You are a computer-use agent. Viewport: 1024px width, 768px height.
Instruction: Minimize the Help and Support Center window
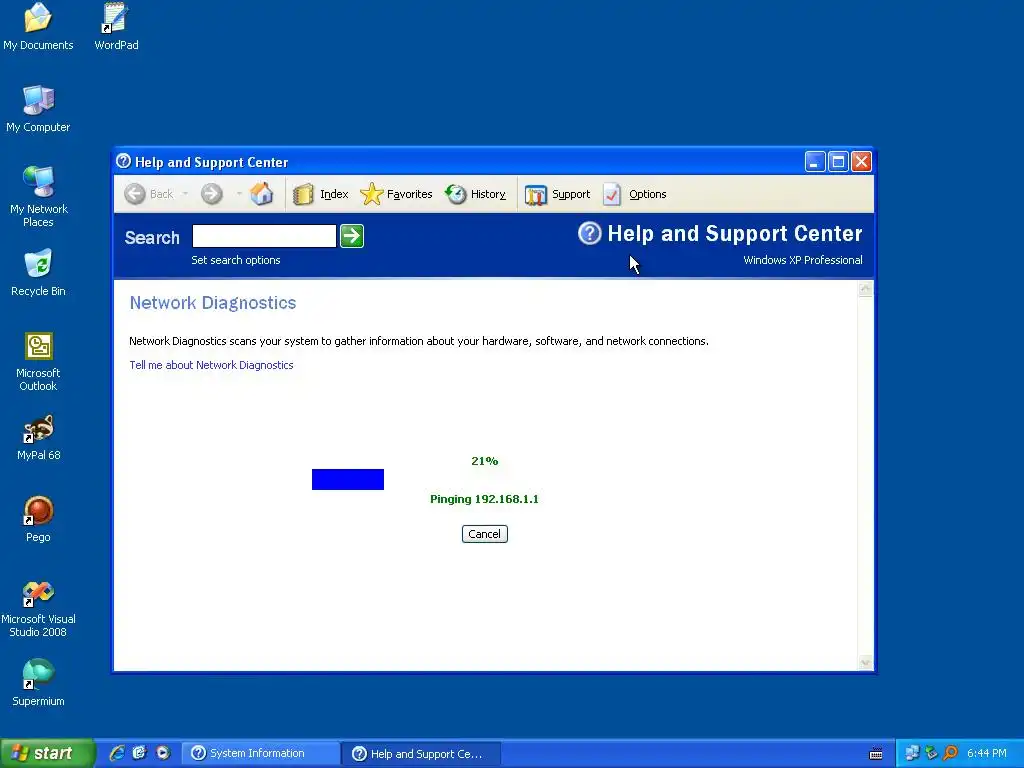pos(814,162)
